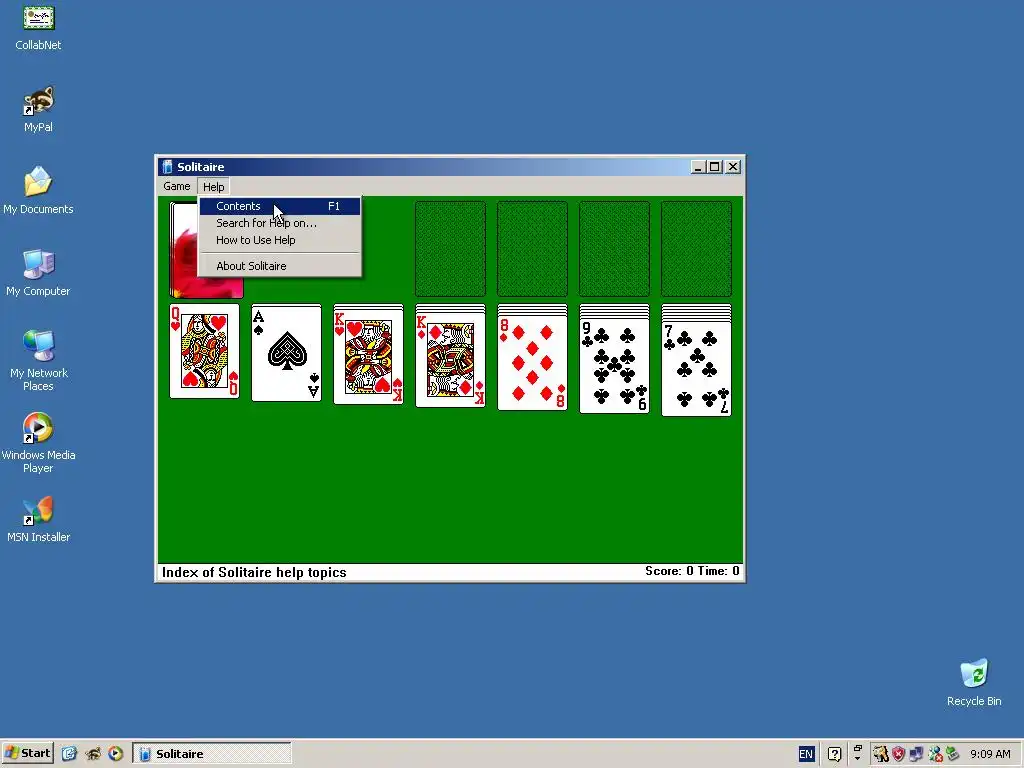Viewport: 1024px width, 768px height.
Task: Click the network computers tray icon
Action: tap(916, 754)
